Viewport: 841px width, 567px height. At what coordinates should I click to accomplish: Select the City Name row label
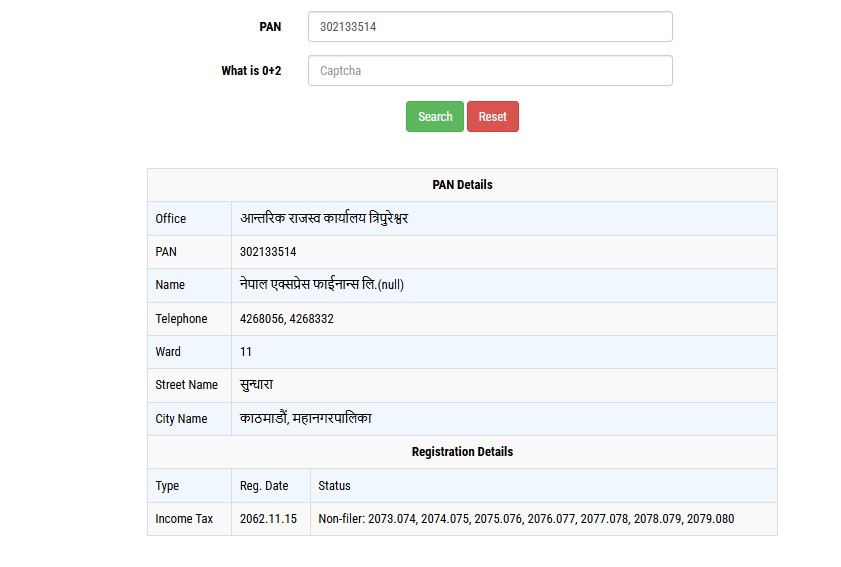click(x=181, y=419)
